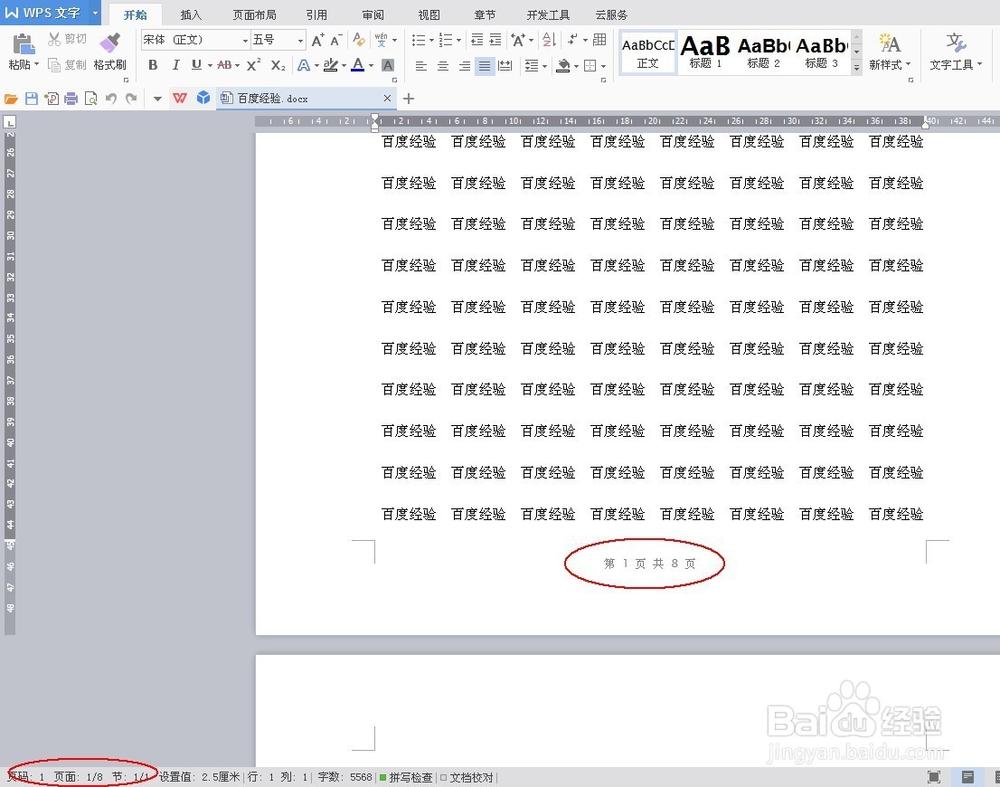The height and width of the screenshot is (787, 1000).
Task: Switch to the Developer Tools tab
Action: pos(548,15)
